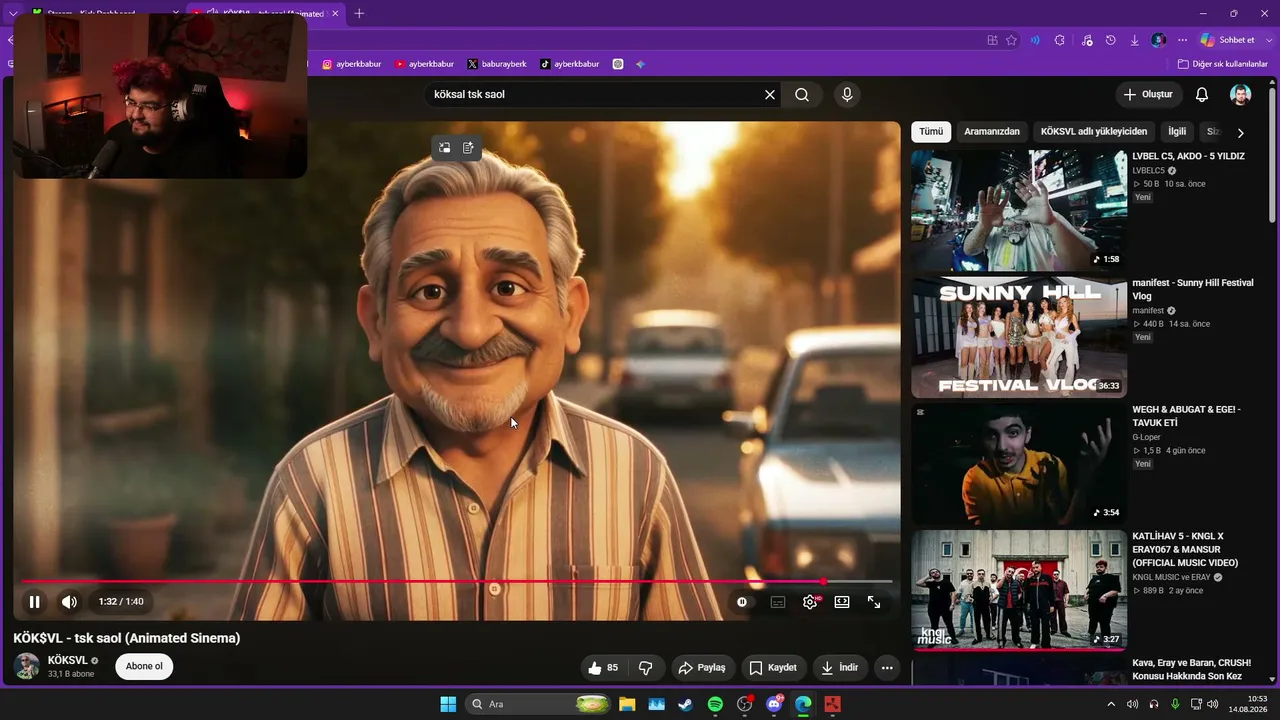Open the browser media control icon
The width and height of the screenshot is (1280, 720).
click(x=1087, y=40)
